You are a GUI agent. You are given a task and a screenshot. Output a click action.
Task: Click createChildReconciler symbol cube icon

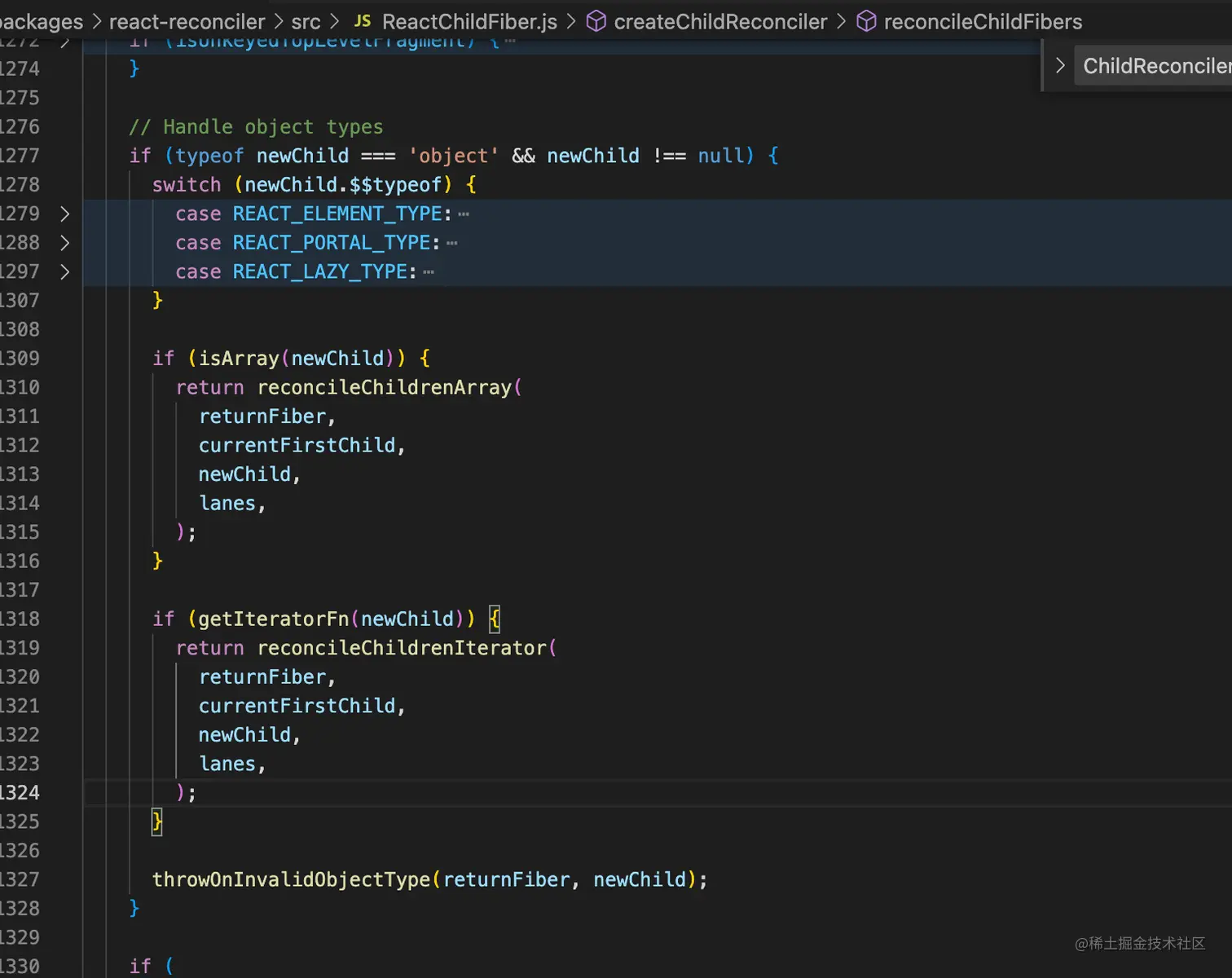coord(596,21)
